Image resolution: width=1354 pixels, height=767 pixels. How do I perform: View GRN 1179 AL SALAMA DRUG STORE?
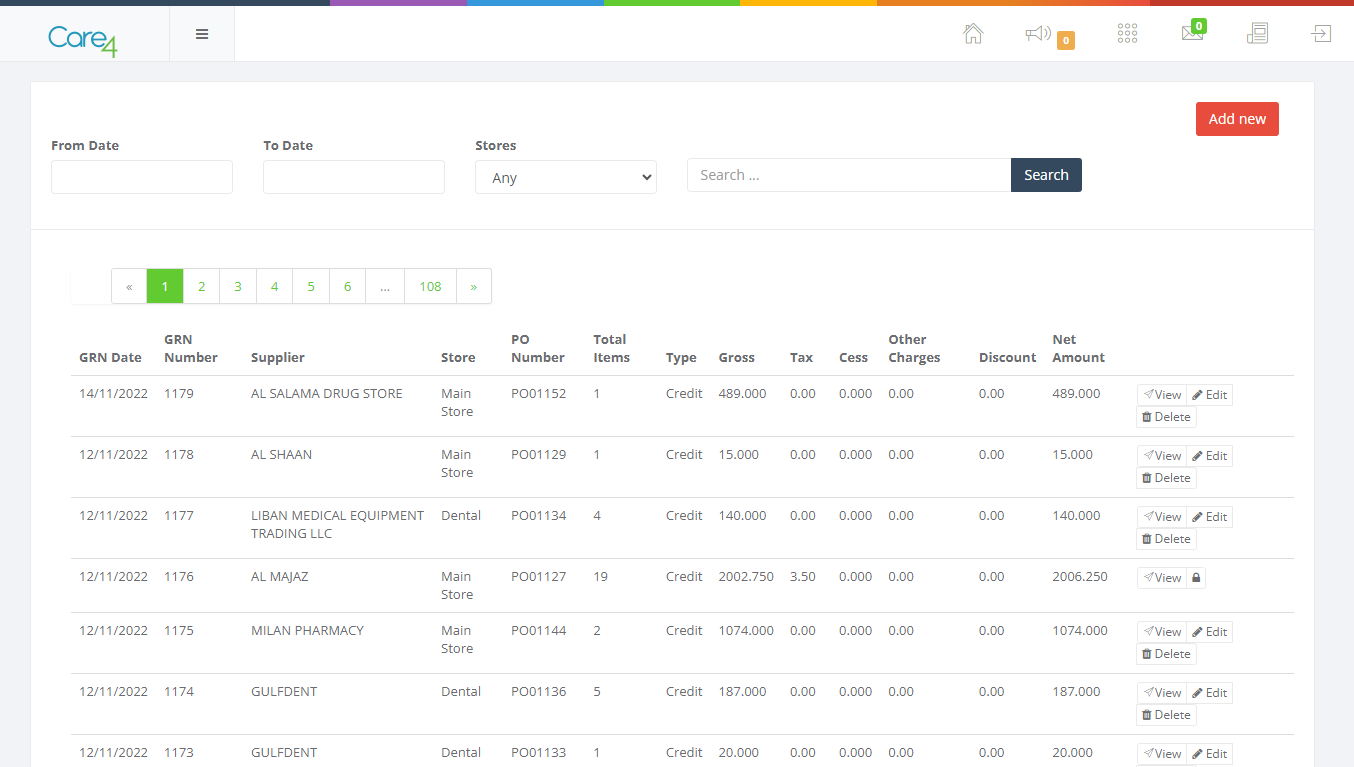(1162, 395)
